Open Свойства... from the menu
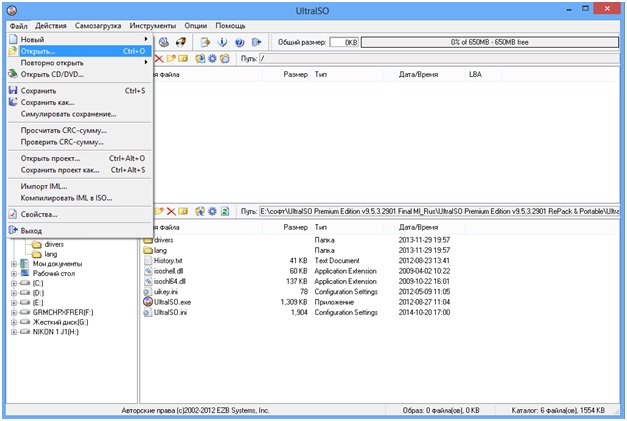 pos(80,214)
